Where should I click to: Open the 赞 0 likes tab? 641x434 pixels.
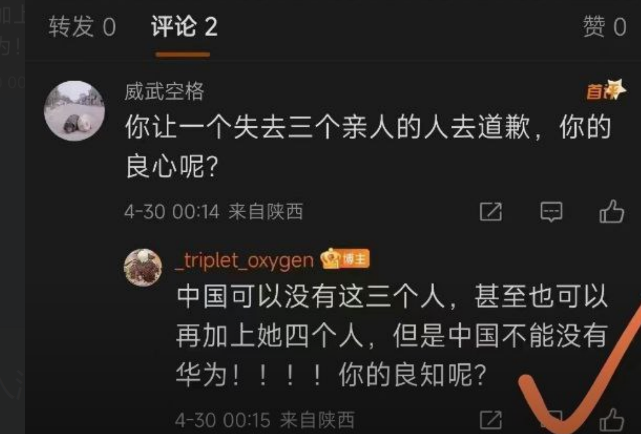tap(604, 27)
